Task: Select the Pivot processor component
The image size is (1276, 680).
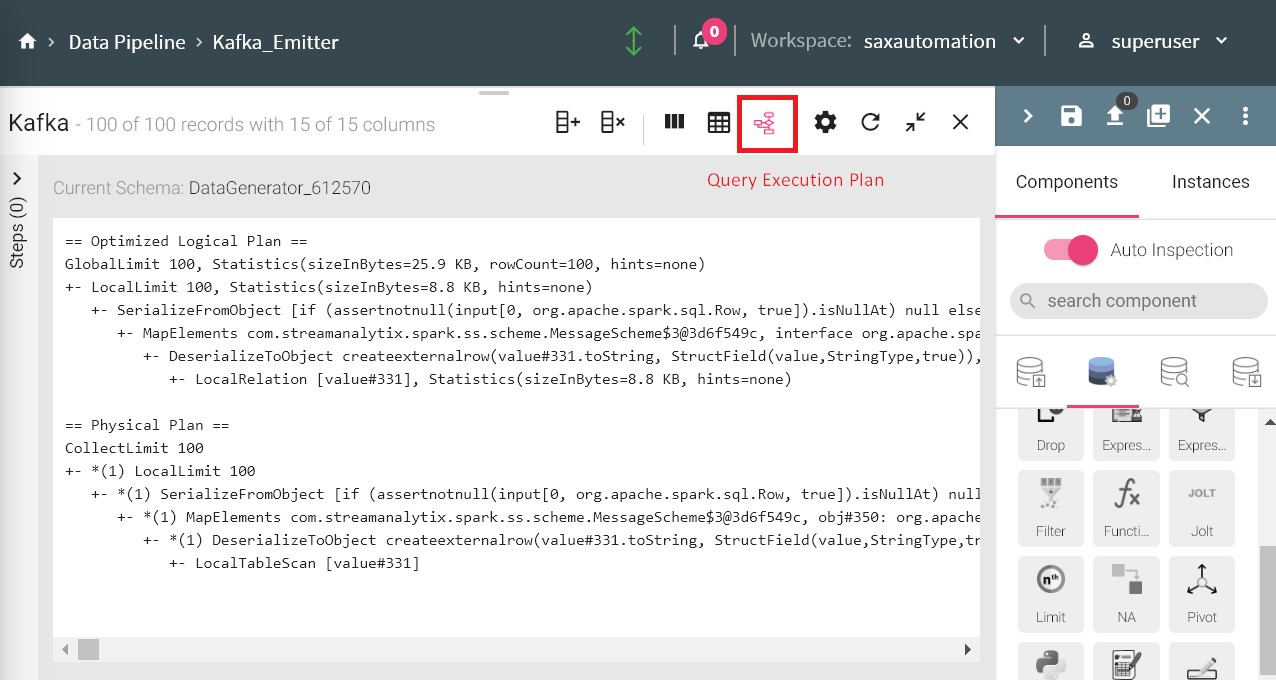Action: click(x=1202, y=594)
